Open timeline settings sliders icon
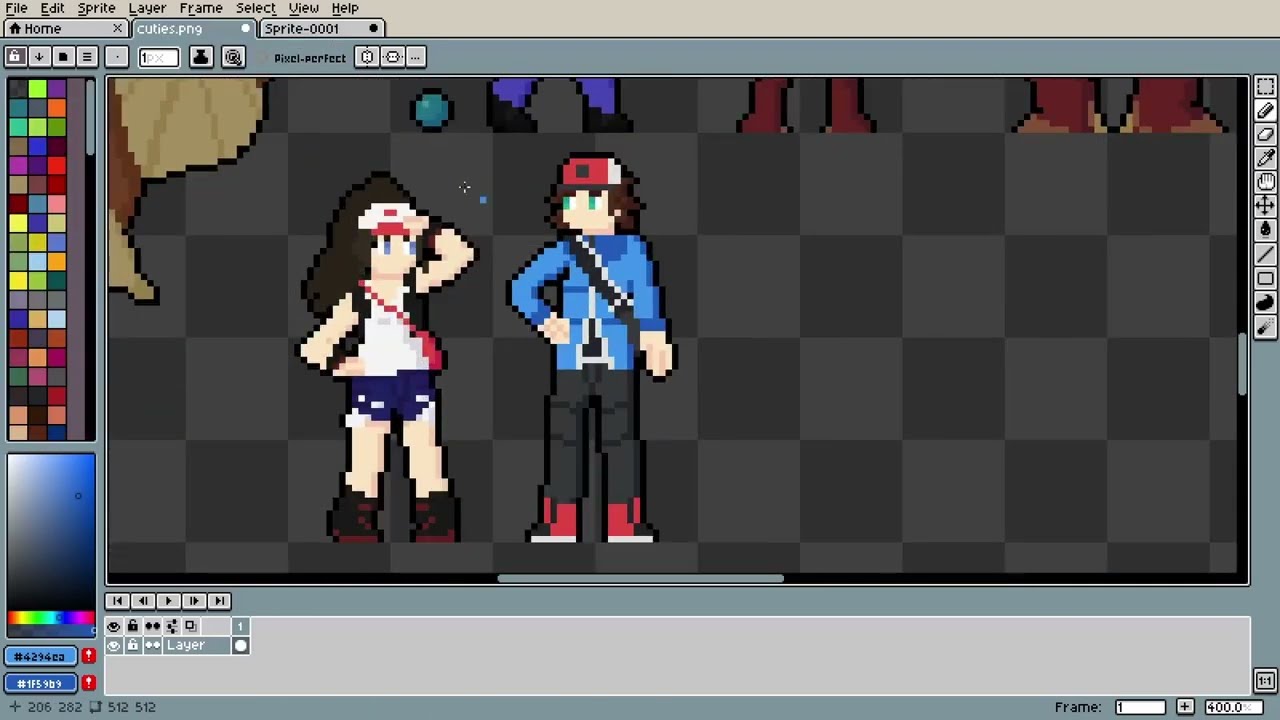The image size is (1280, 720). coord(171,626)
